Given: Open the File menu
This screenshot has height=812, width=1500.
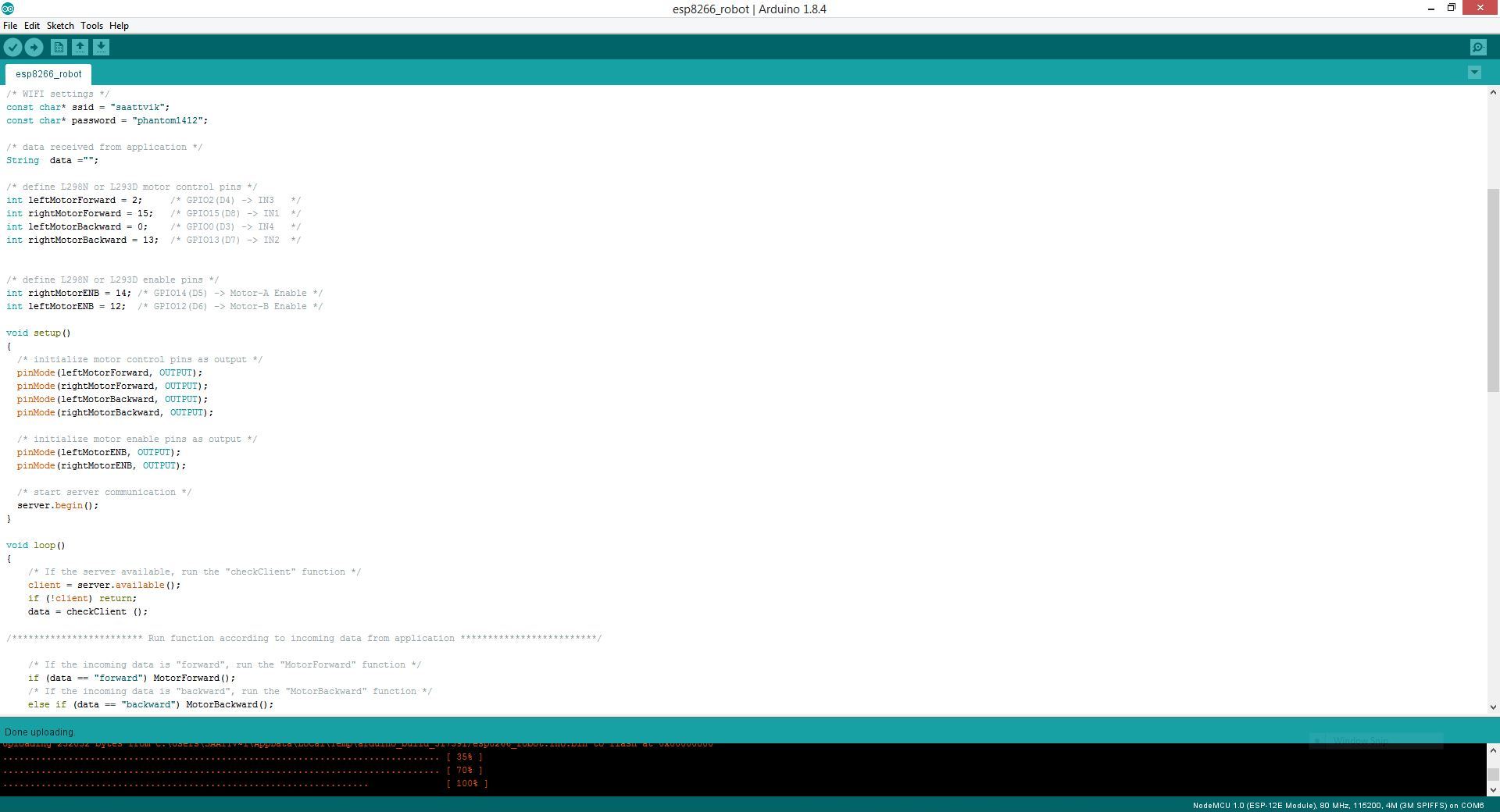Looking at the screenshot, I should pyautogui.click(x=10, y=26).
